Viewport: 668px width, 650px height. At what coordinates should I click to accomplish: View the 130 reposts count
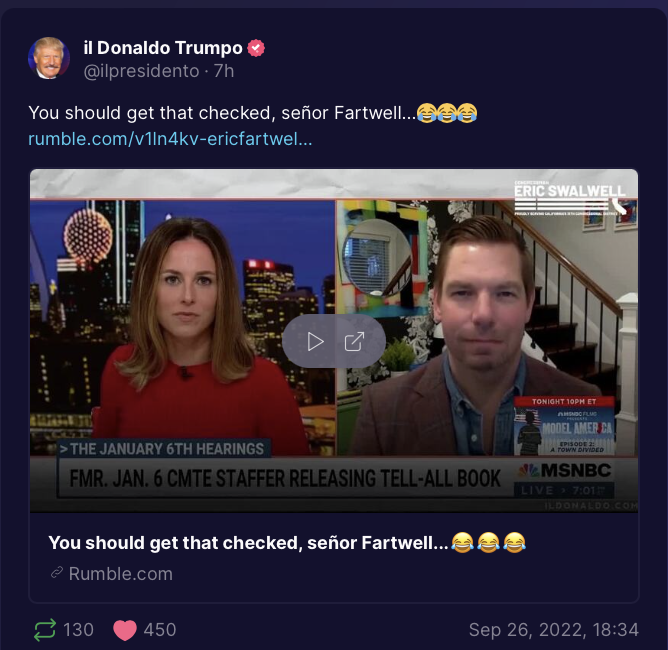pos(78,630)
